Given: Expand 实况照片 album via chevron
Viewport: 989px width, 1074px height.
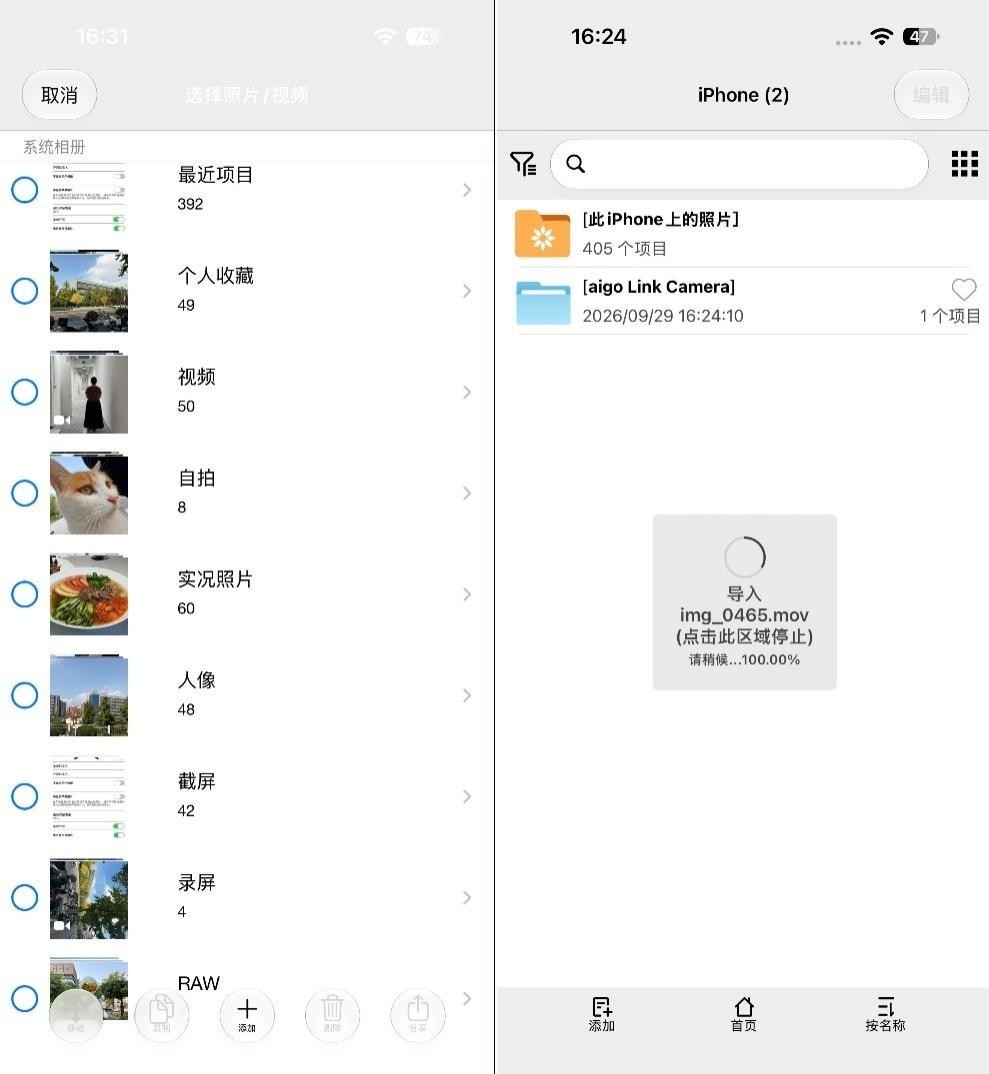Looking at the screenshot, I should coord(467,594).
